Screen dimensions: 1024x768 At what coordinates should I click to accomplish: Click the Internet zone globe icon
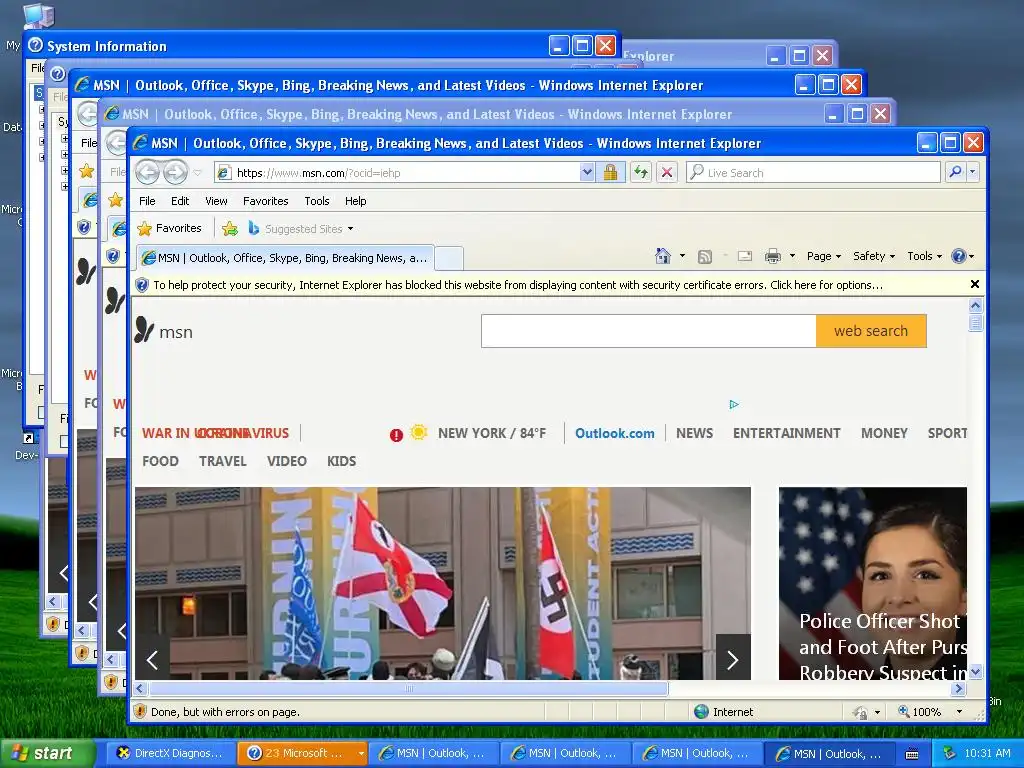701,711
